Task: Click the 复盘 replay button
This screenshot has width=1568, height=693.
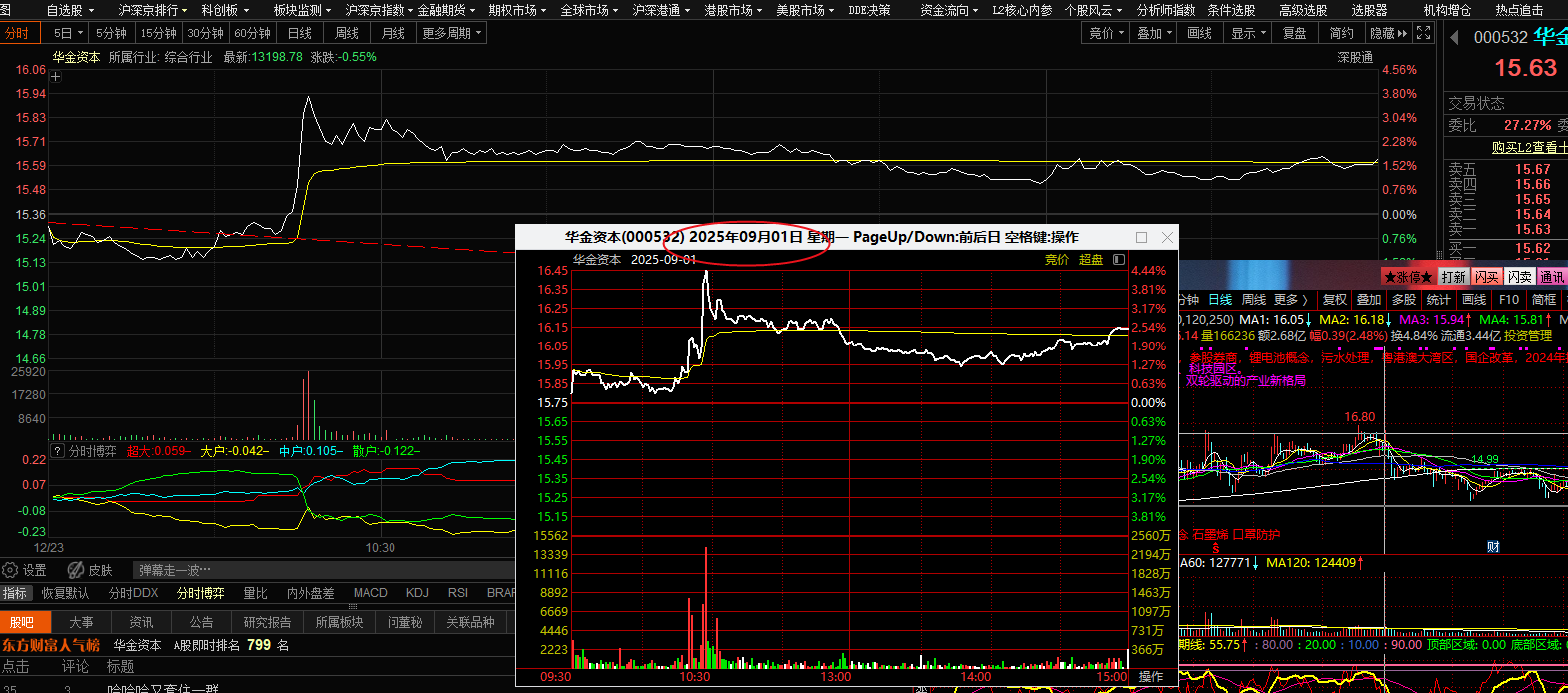Action: [1295, 33]
